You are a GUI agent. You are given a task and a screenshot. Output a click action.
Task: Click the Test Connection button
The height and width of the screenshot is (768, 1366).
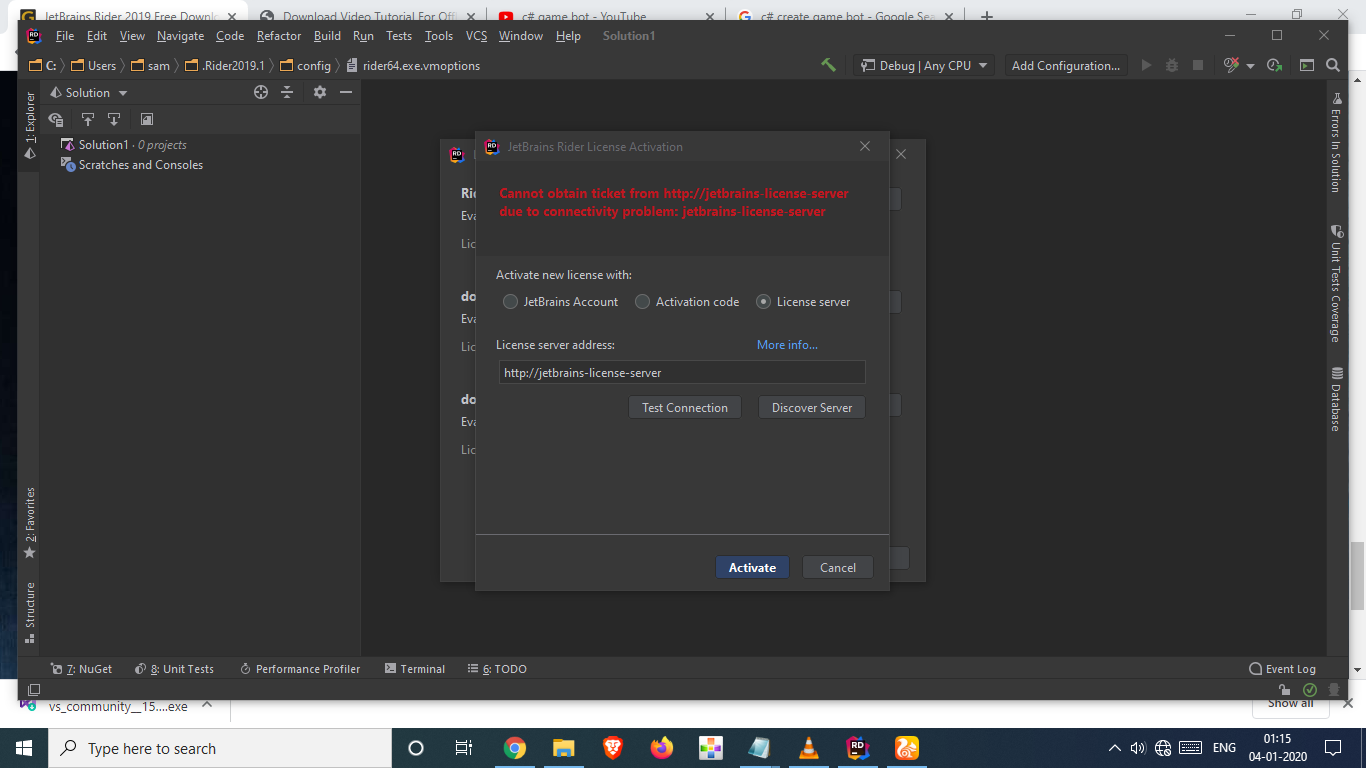(x=685, y=407)
